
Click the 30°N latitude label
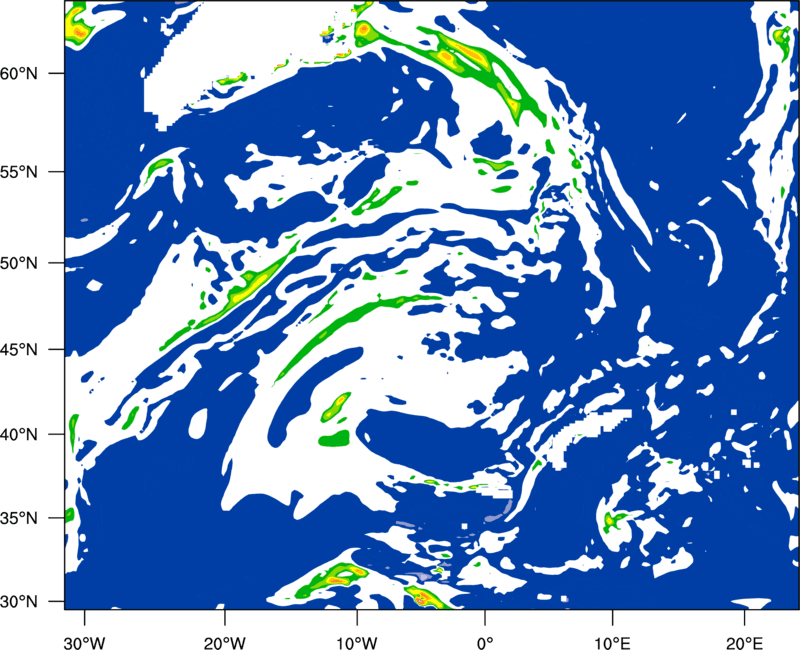point(19,602)
